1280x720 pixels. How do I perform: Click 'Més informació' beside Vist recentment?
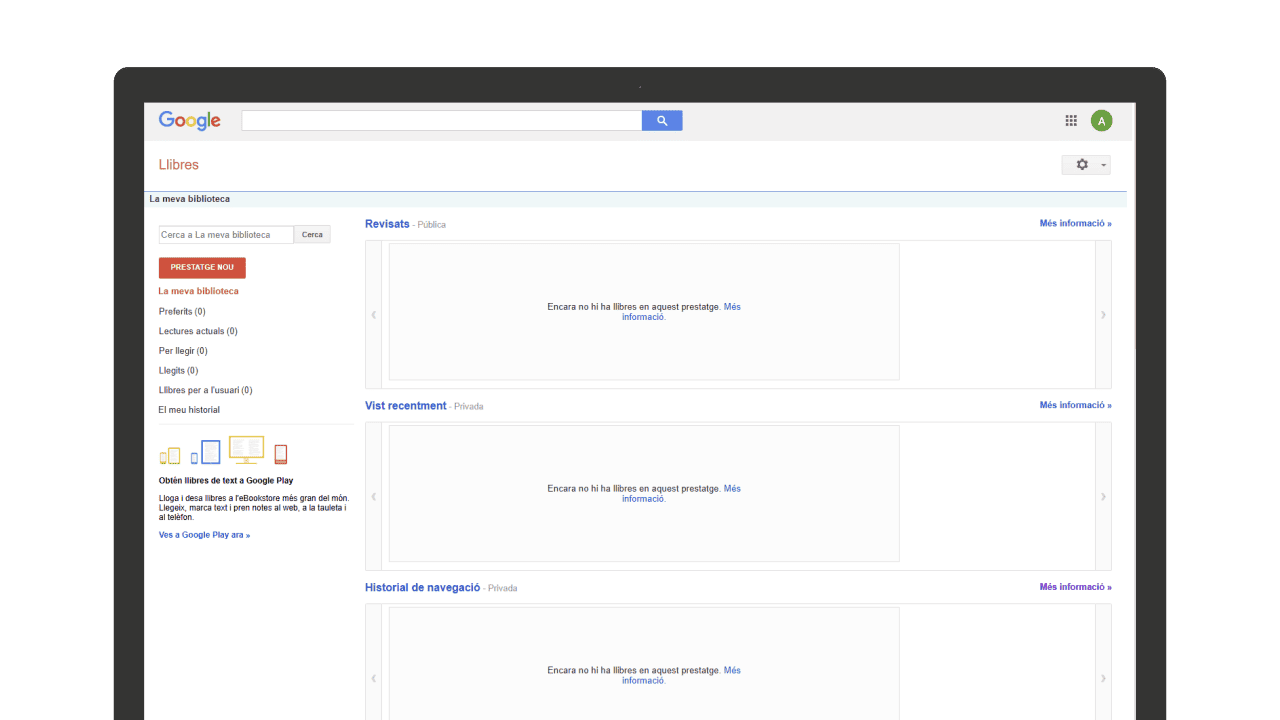(1075, 406)
